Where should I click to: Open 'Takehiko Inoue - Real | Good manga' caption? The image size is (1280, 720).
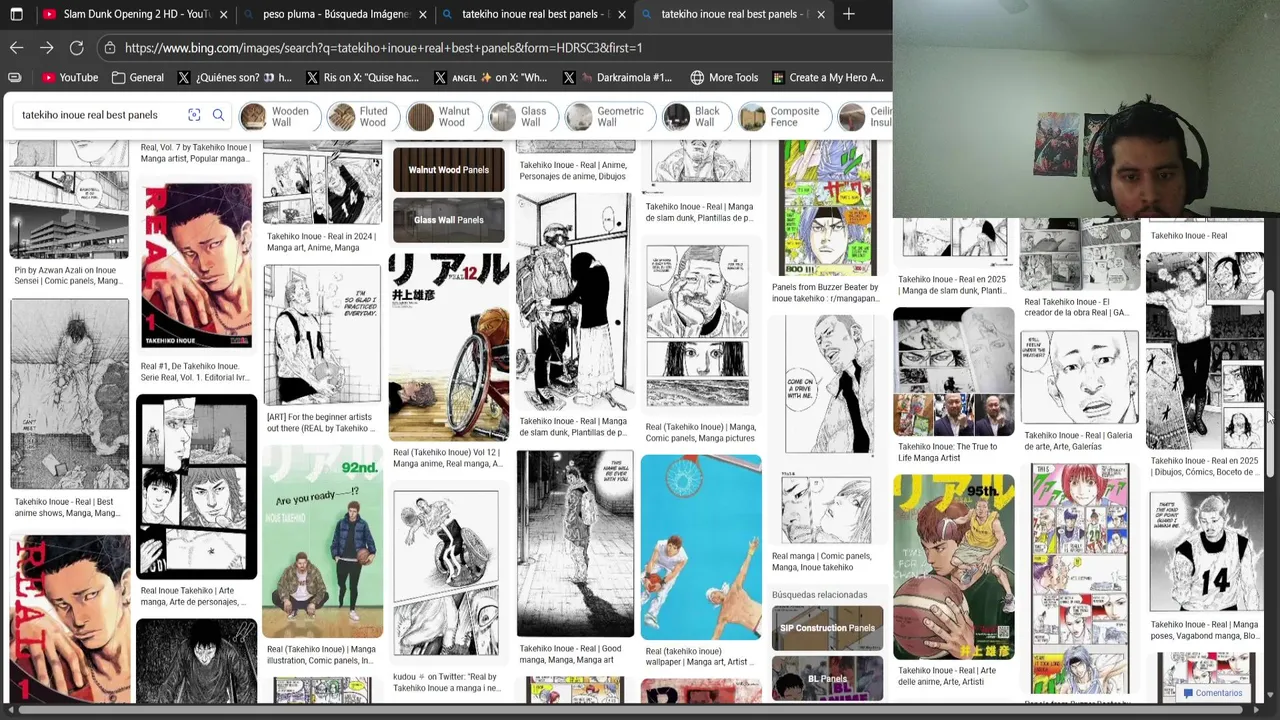click(x=571, y=654)
